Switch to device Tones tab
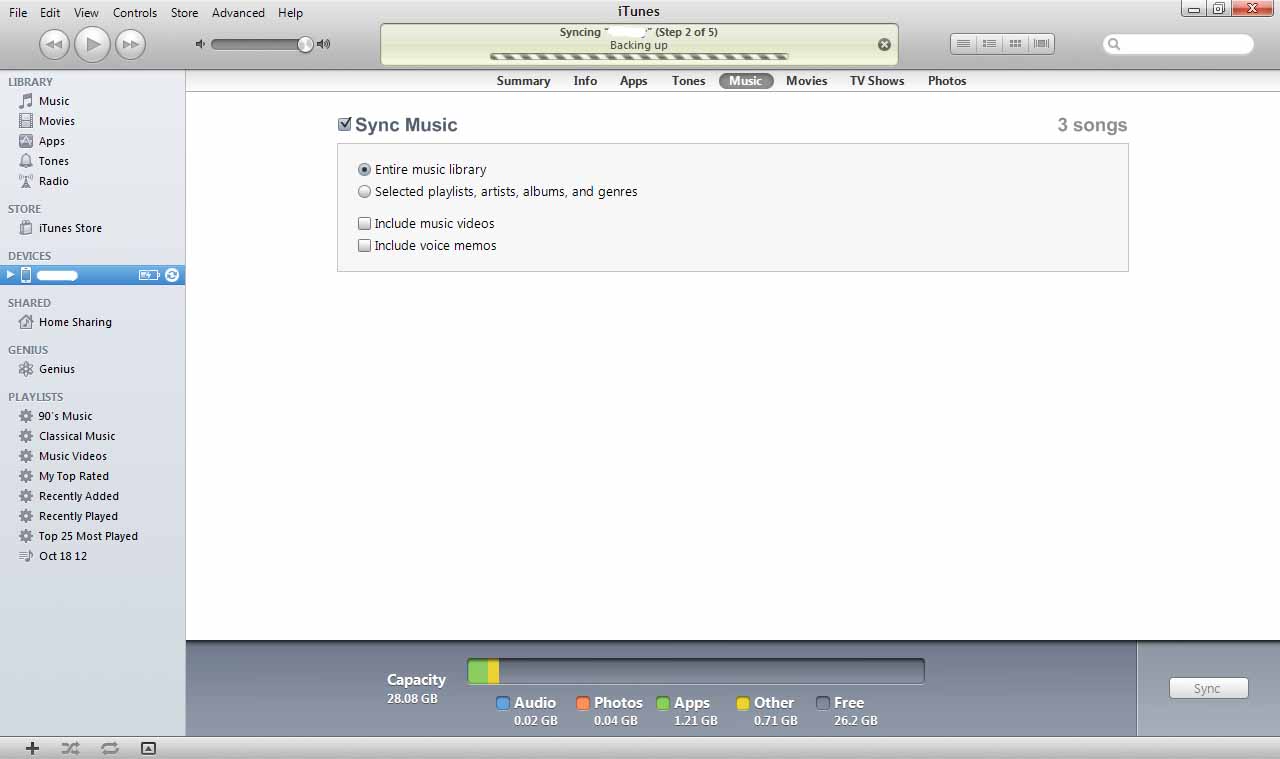The height and width of the screenshot is (759, 1280). coord(688,81)
